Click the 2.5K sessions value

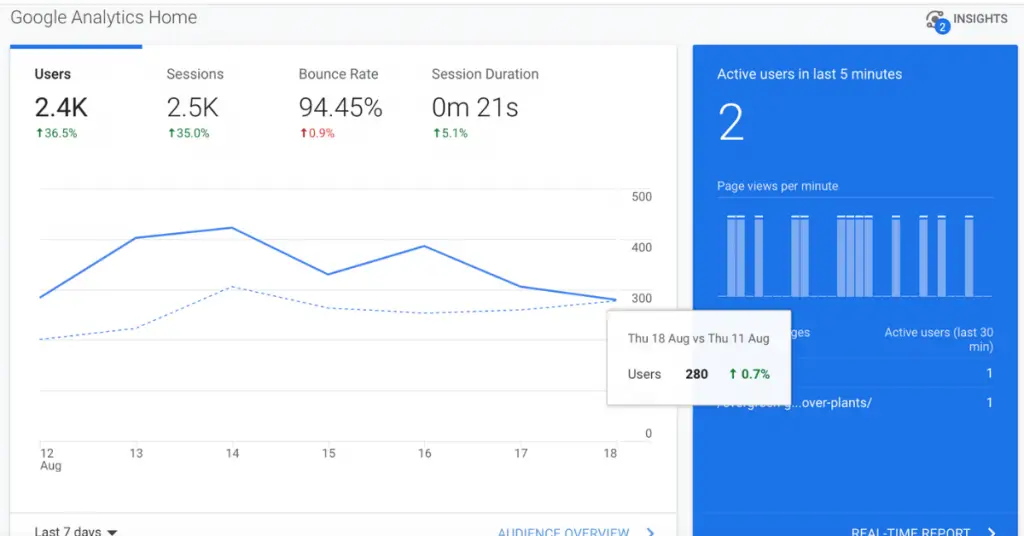click(x=193, y=108)
